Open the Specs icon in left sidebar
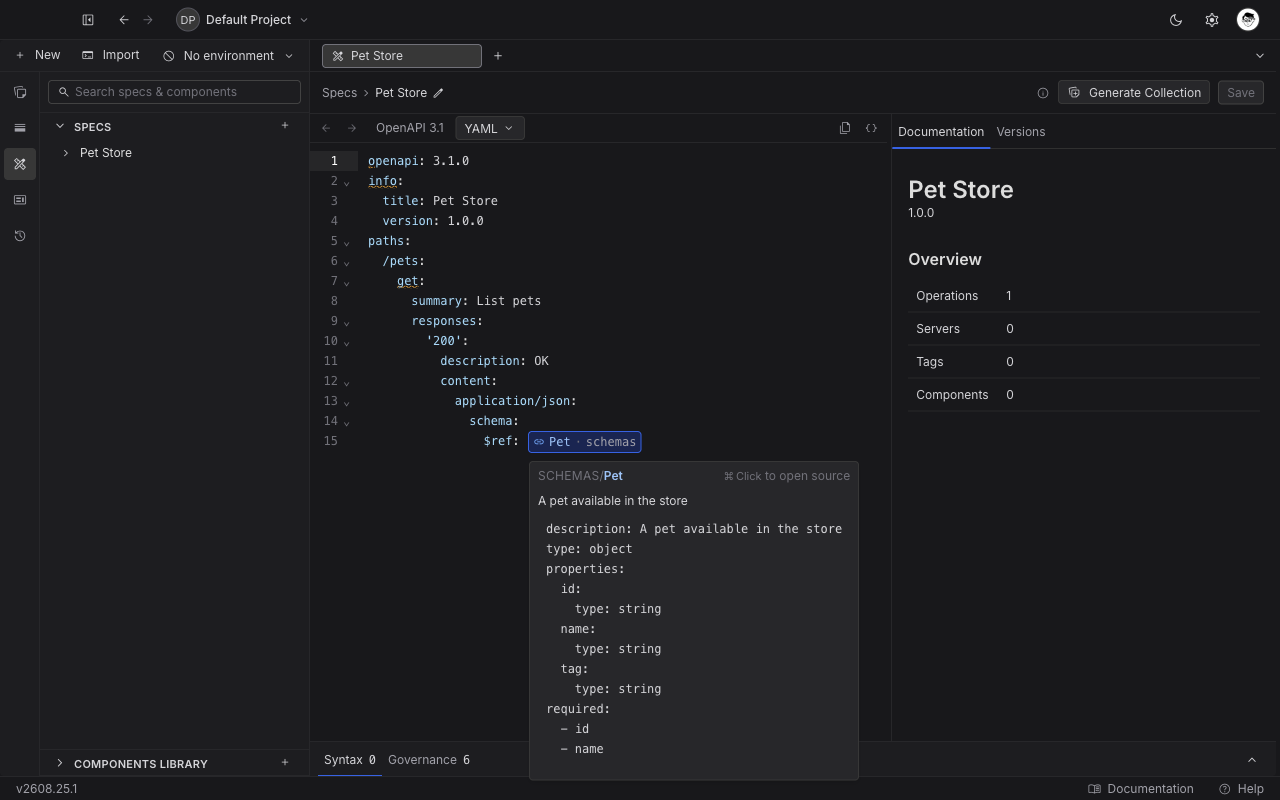The height and width of the screenshot is (800, 1280). click(x=20, y=164)
